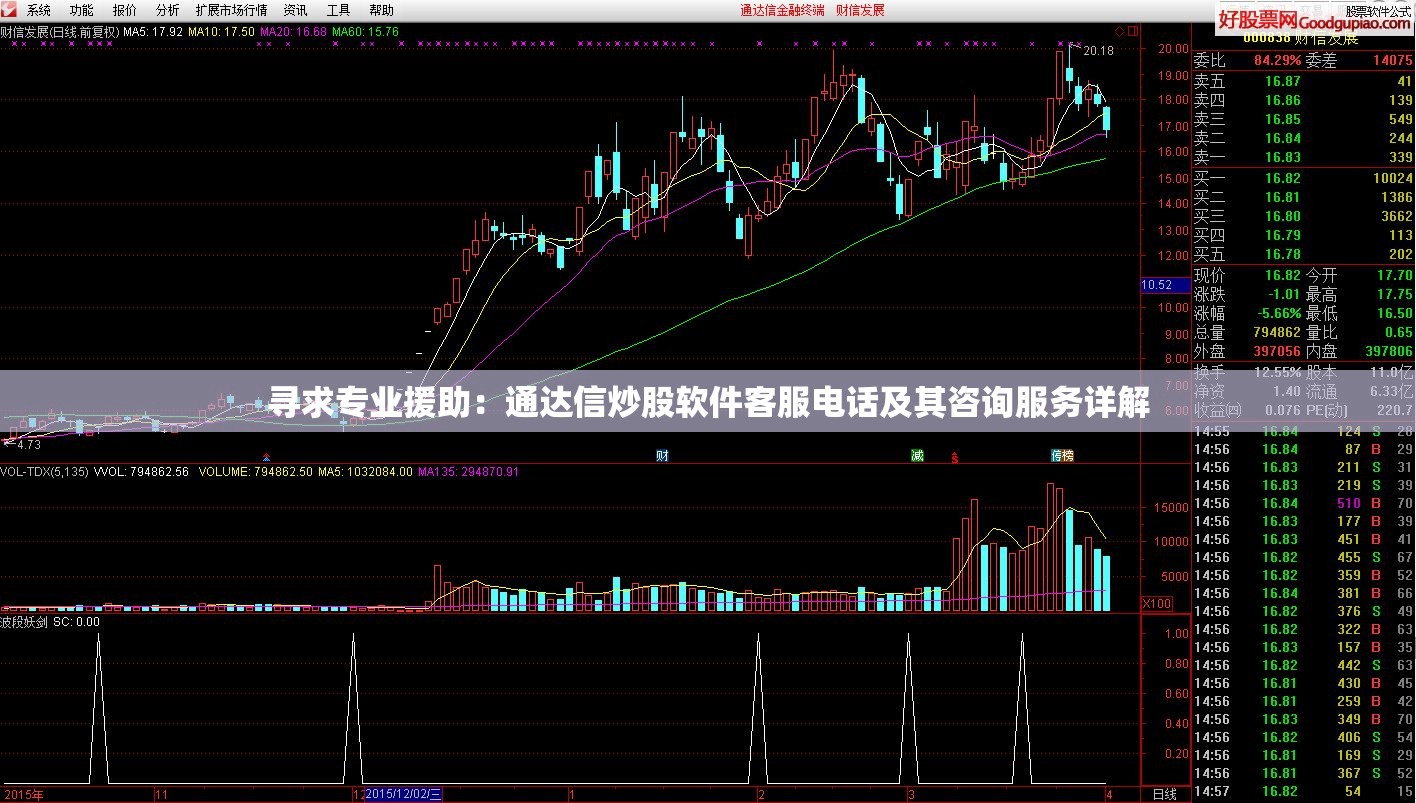Screen dimensions: 1416x803
Task: Click the tick row with volume 510 B
Action: coord(1304,503)
